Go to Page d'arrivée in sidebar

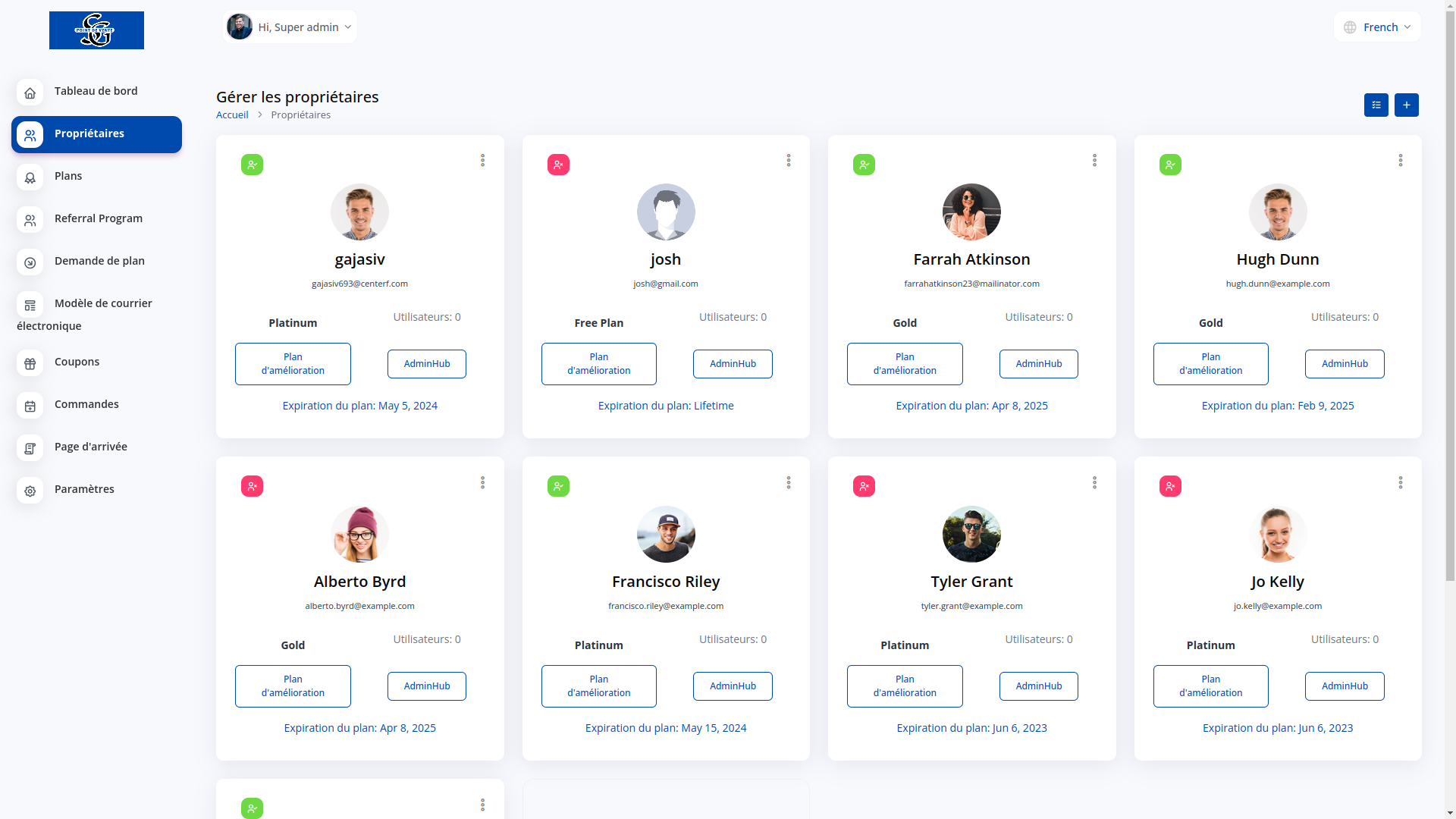[90, 447]
